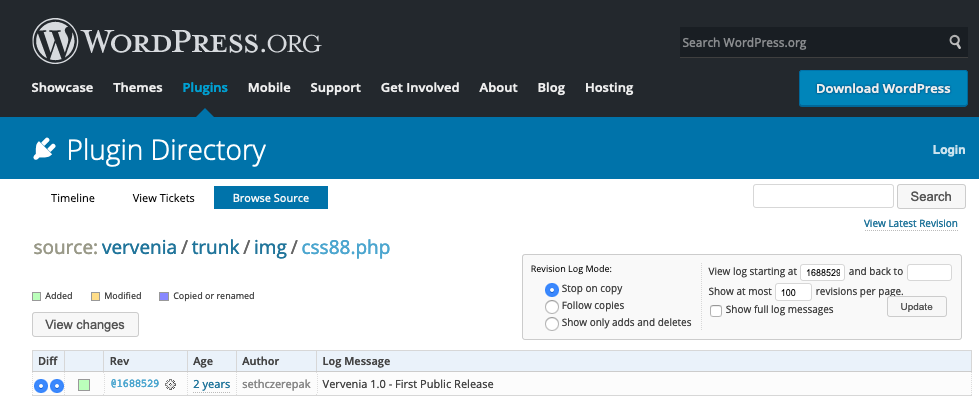Open the Plugins menu item
Image resolution: width=979 pixels, height=408 pixels.
205,87
